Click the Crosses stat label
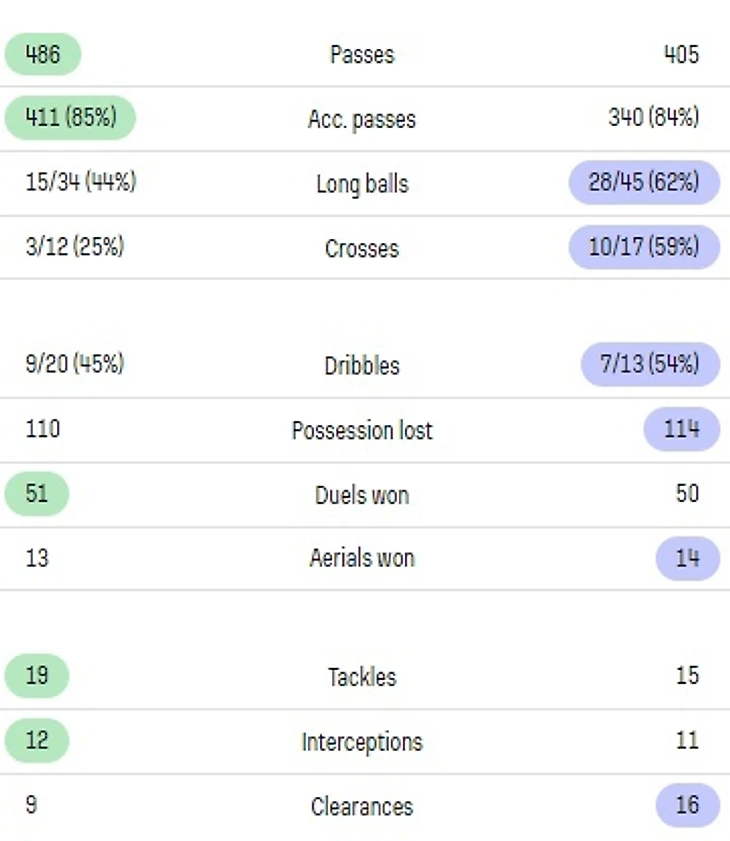Screen dimensions: 730x841 tap(362, 248)
